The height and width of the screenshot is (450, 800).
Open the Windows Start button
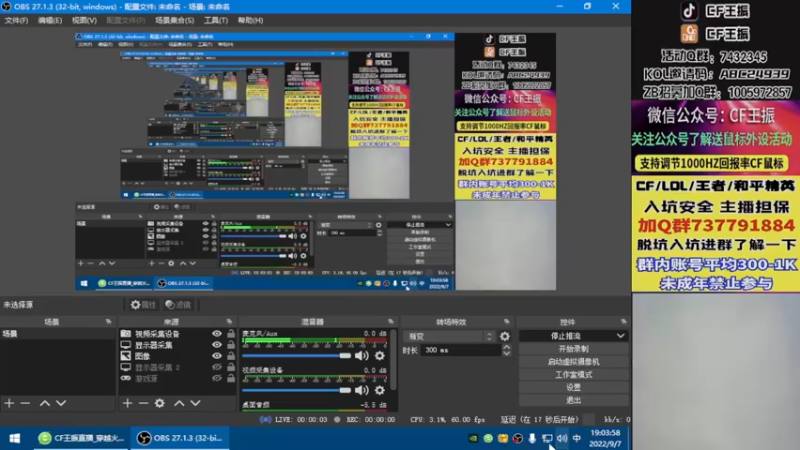(14, 438)
